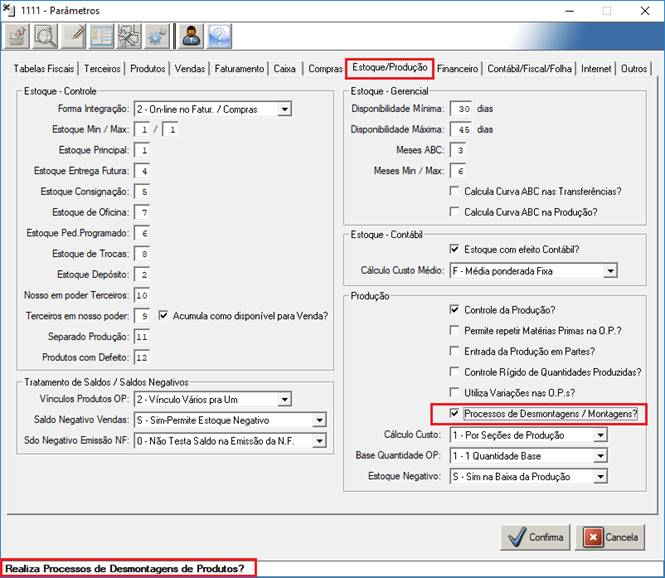Open the Financeiro tab
This screenshot has width=665, height=578.
click(458, 69)
